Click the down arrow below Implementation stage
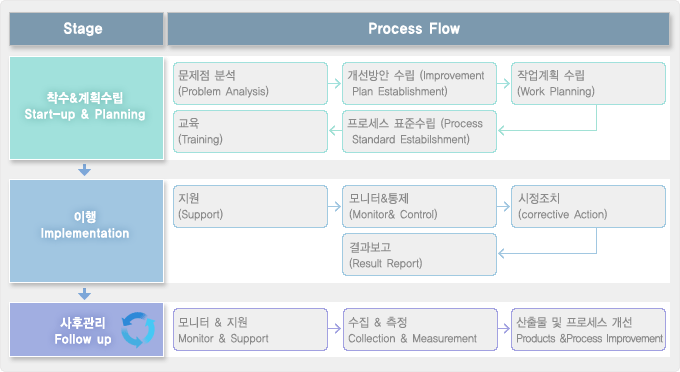The width and height of the screenshot is (680, 372). coord(85,294)
